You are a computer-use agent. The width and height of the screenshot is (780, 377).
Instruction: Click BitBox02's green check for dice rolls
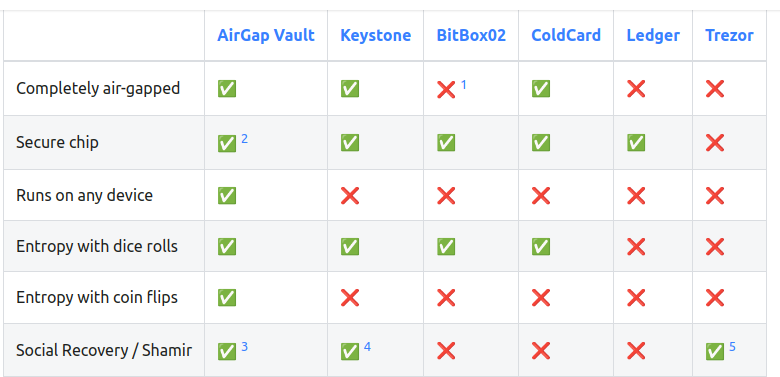tap(446, 246)
